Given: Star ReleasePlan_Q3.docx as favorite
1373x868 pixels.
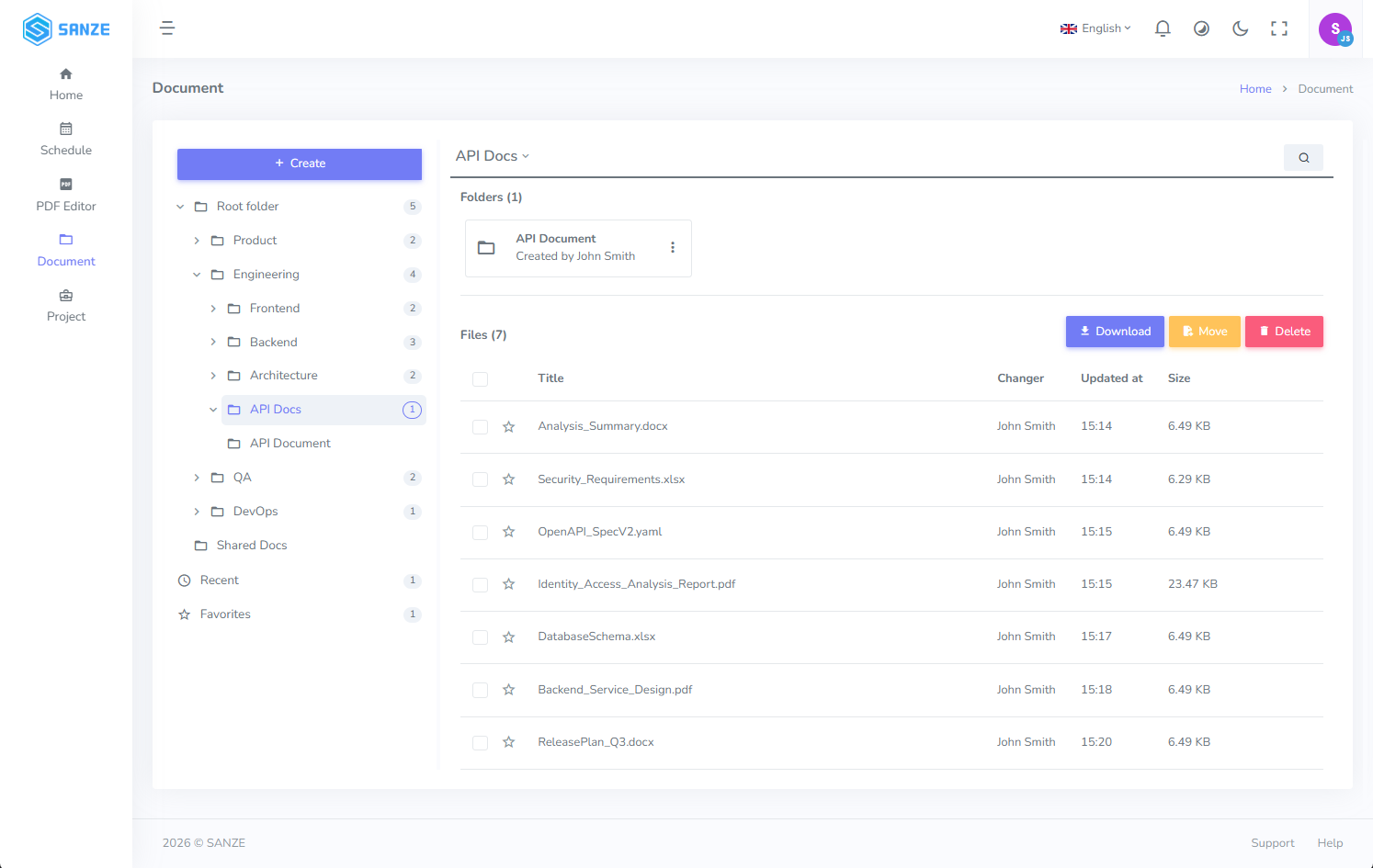Looking at the screenshot, I should 509,742.
